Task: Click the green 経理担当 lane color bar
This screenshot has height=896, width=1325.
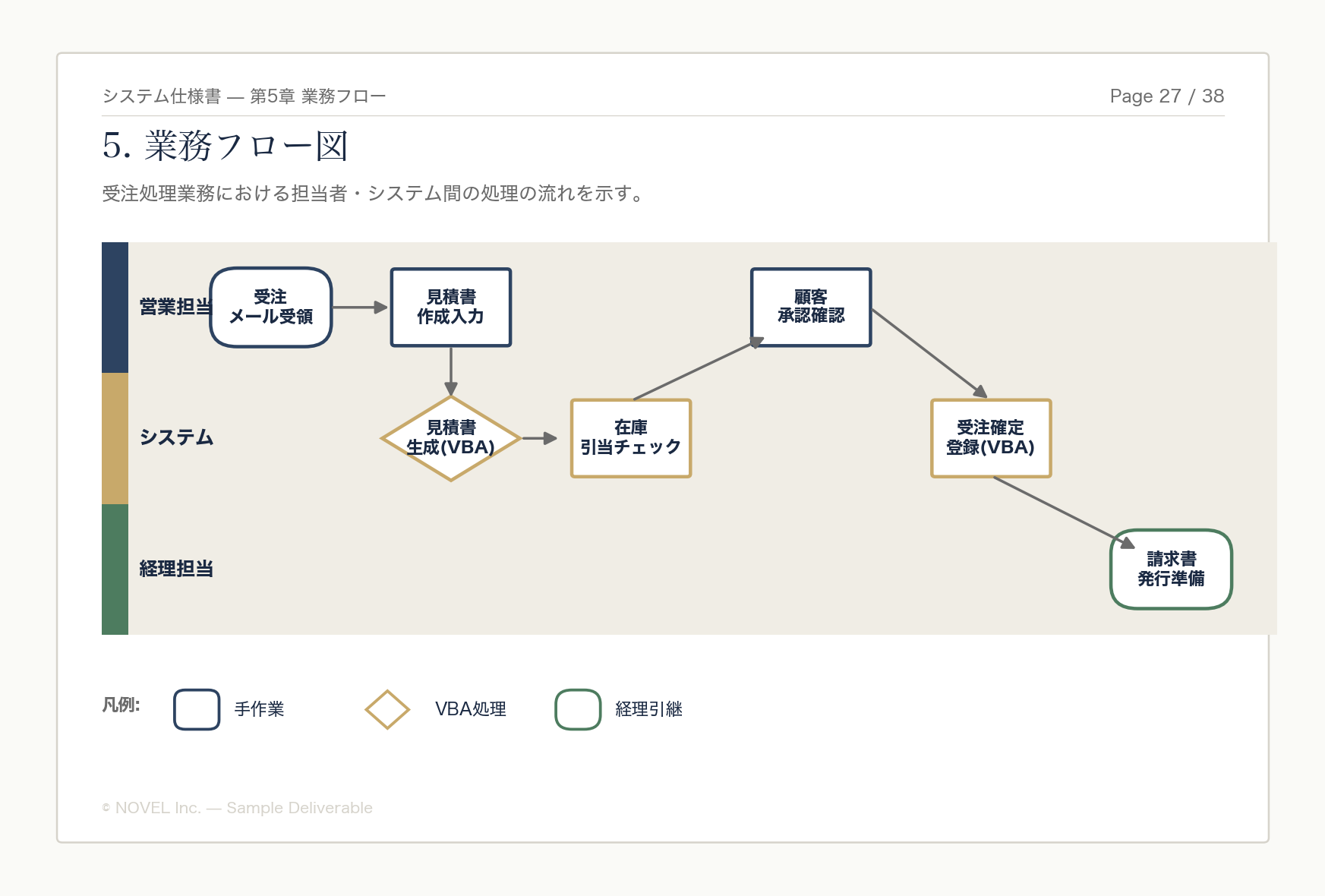Action: pos(115,569)
